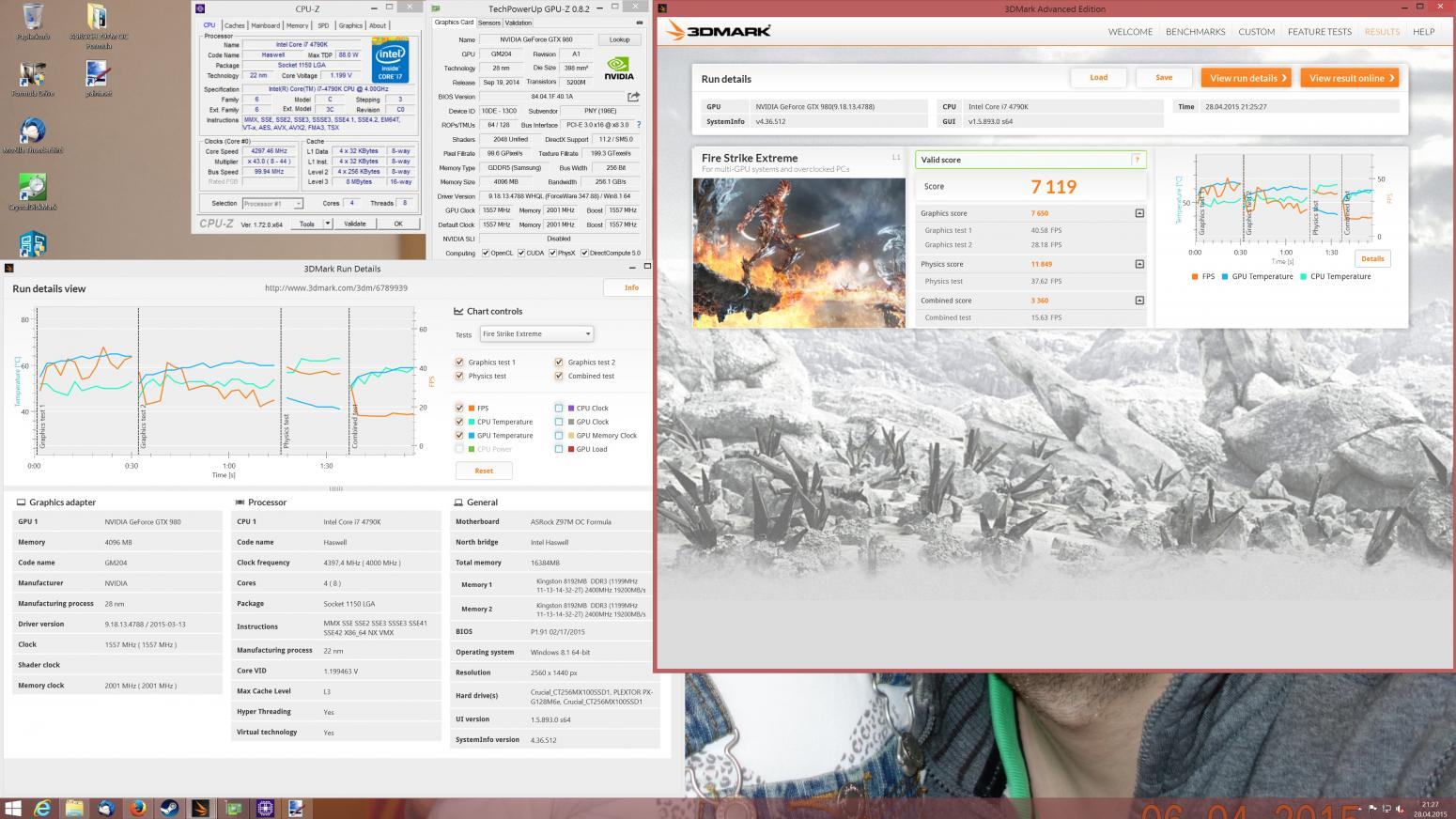The height and width of the screenshot is (819, 1456).
Task: Click the chart Details button
Action: click(1372, 258)
